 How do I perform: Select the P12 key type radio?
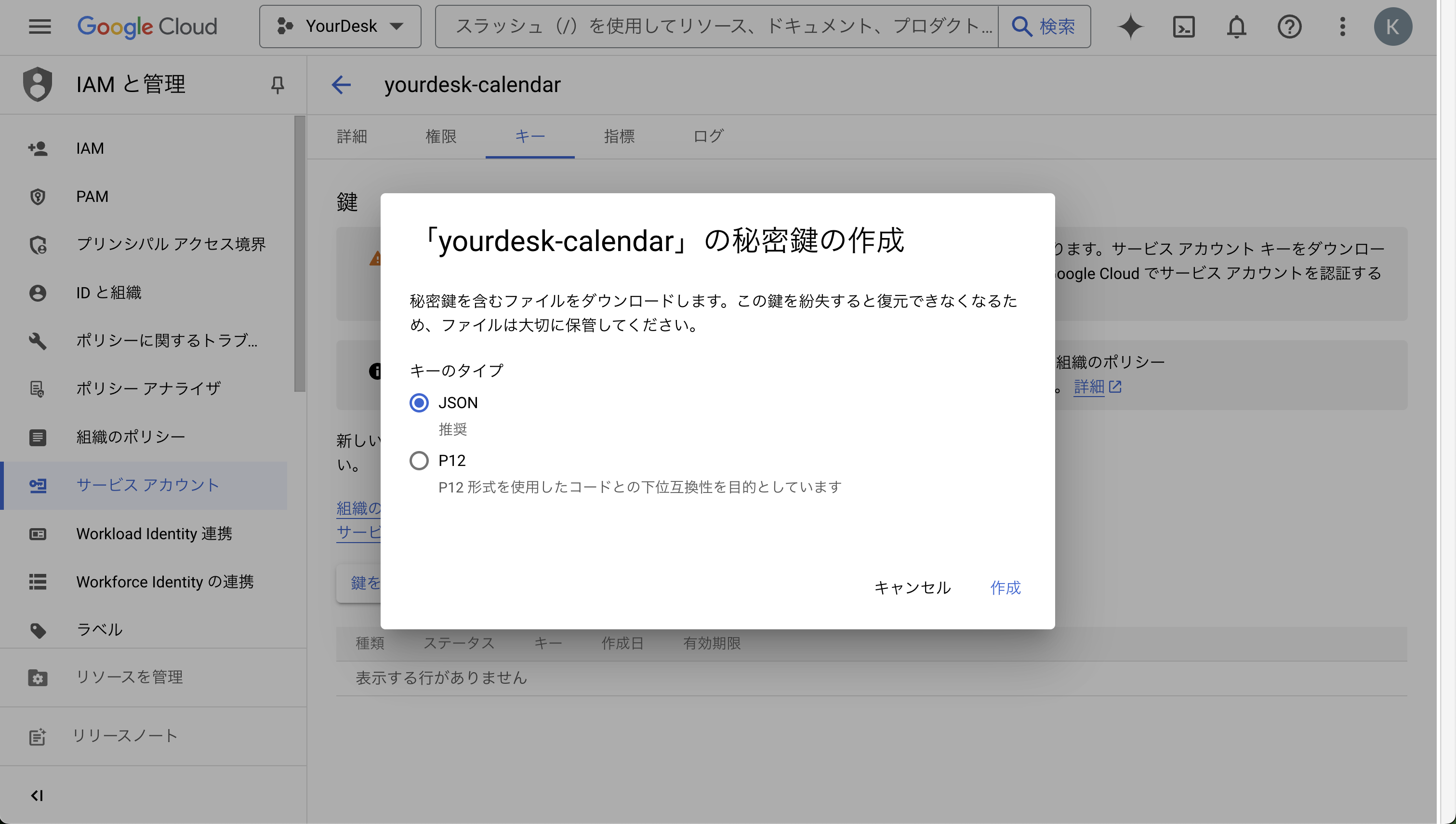pos(419,461)
